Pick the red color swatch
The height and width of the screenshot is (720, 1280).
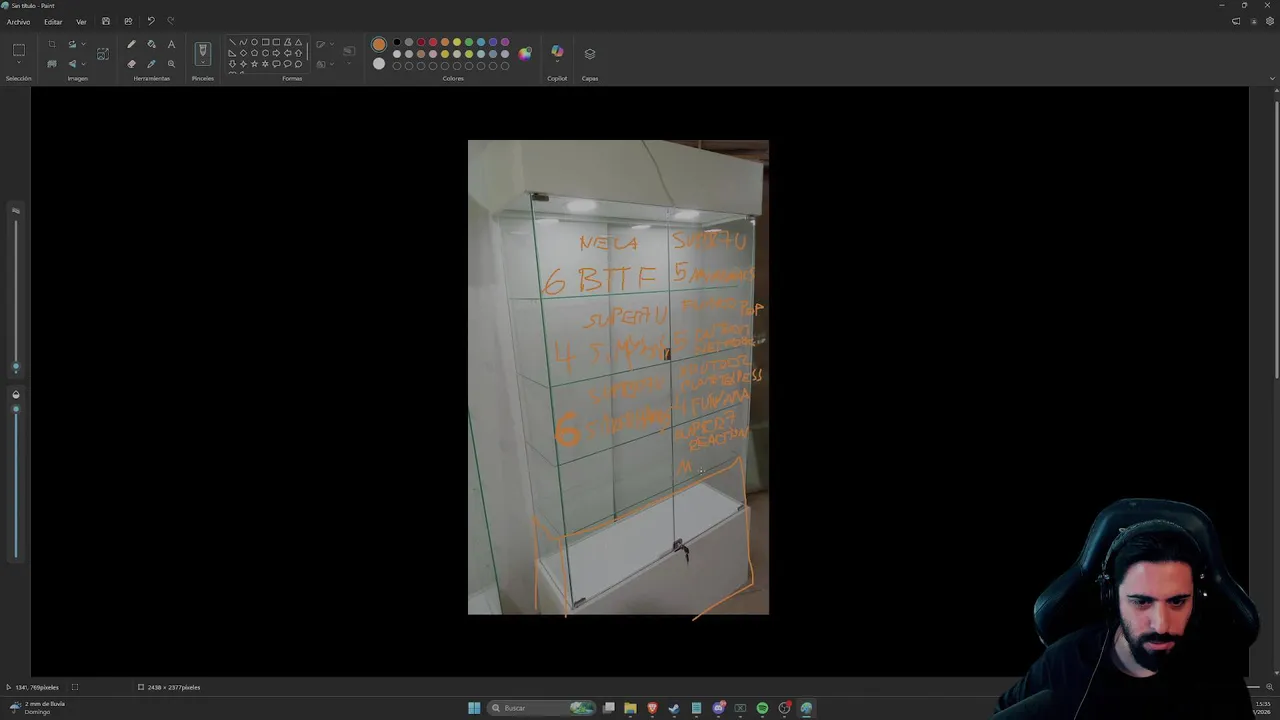(x=433, y=42)
